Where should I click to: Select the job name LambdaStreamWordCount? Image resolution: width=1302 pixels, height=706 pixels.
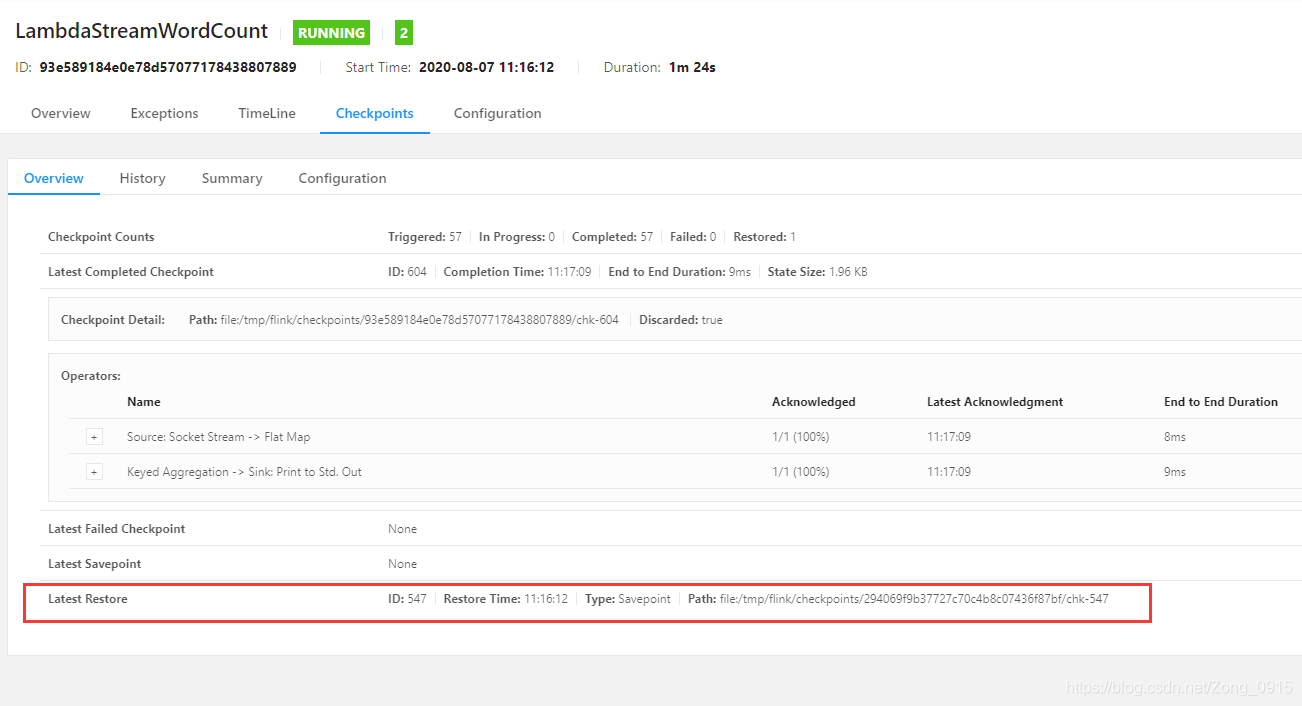141,31
